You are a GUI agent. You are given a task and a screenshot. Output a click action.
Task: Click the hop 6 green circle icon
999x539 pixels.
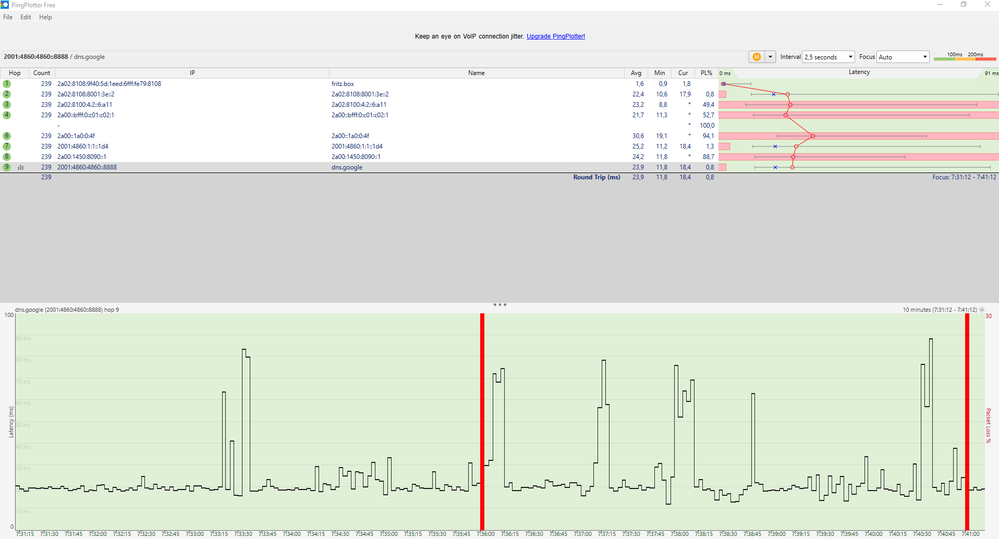pos(6,136)
